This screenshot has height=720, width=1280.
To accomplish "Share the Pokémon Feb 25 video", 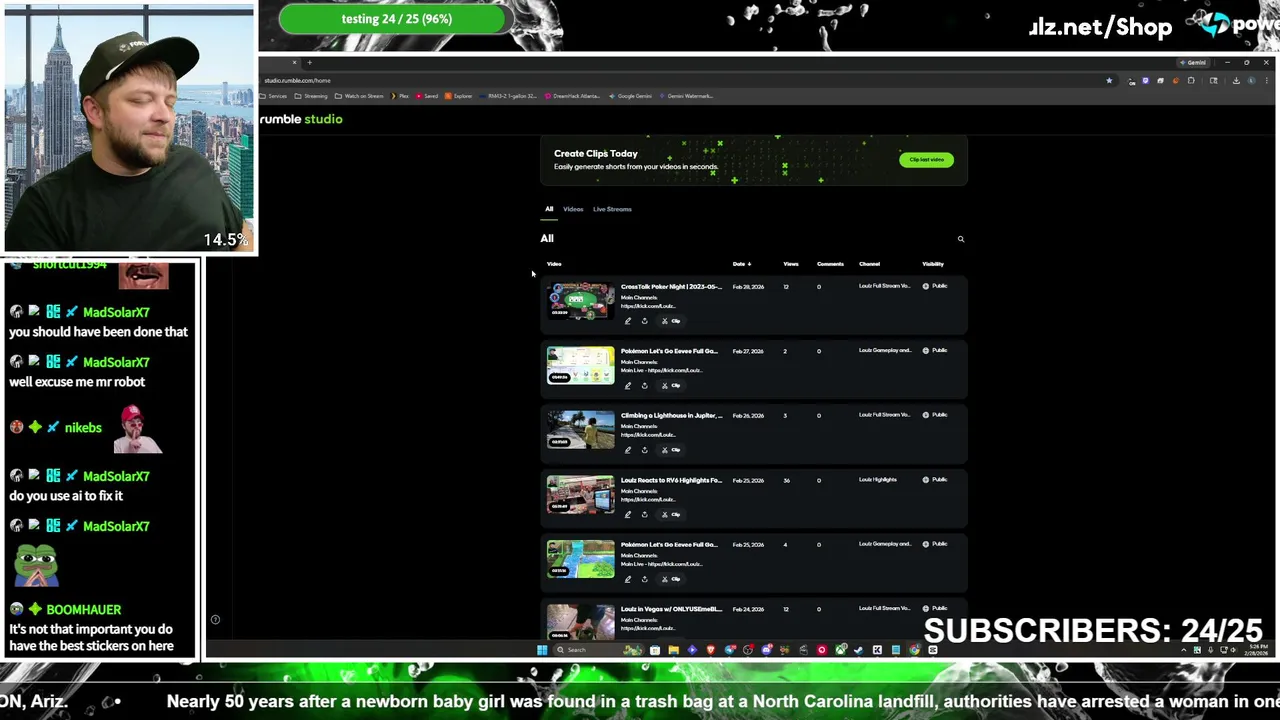I will click(x=645, y=579).
